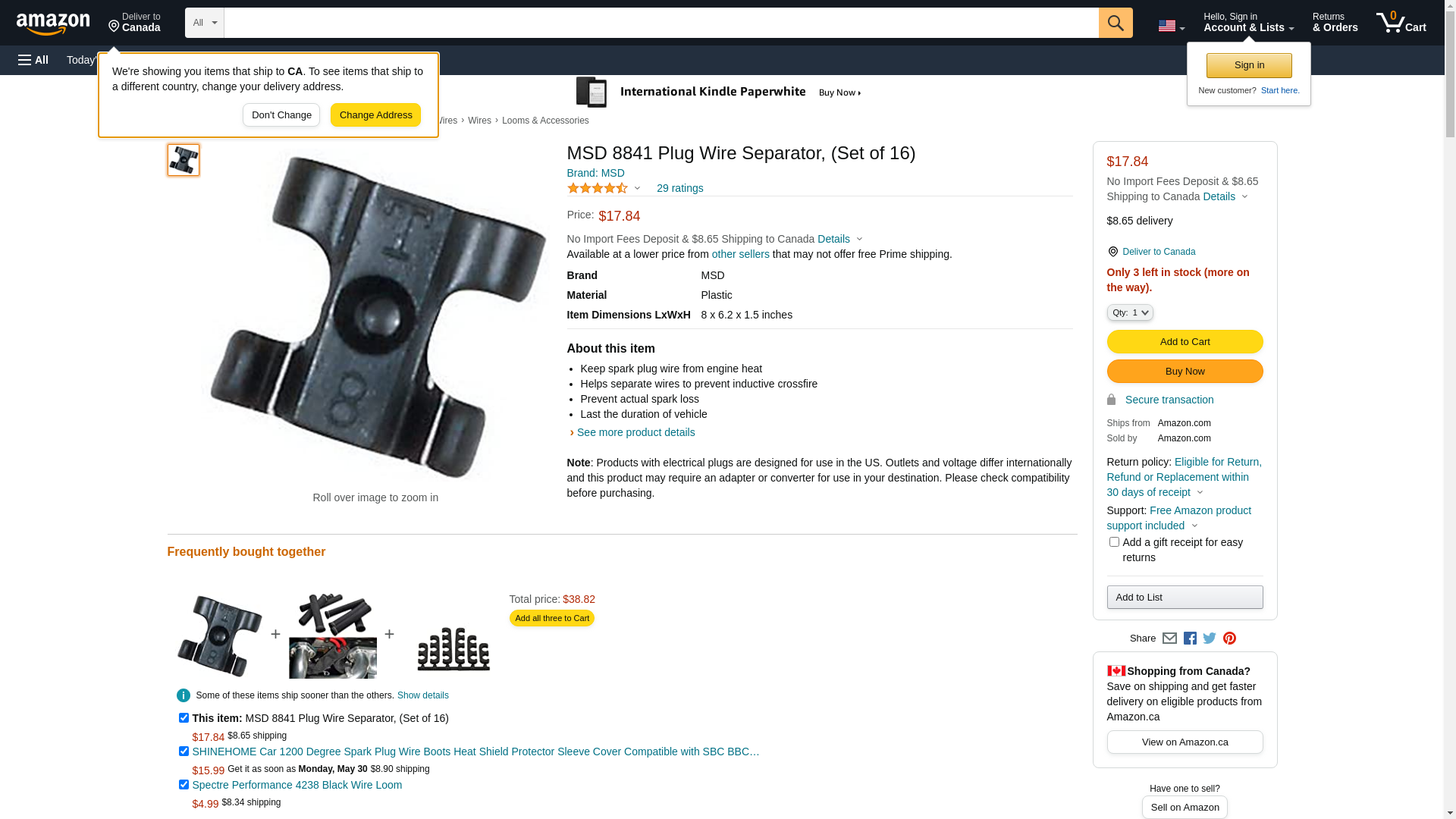1456x819 pixels.
Task: Open the country flag language selector
Action: coord(1171,26)
